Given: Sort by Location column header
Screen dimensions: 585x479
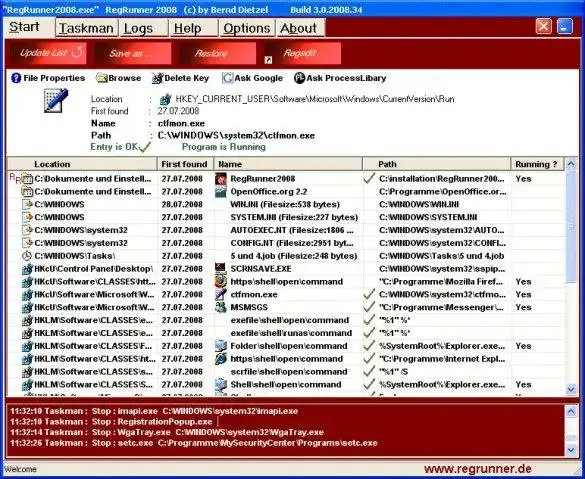Looking at the screenshot, I should click(82, 164).
